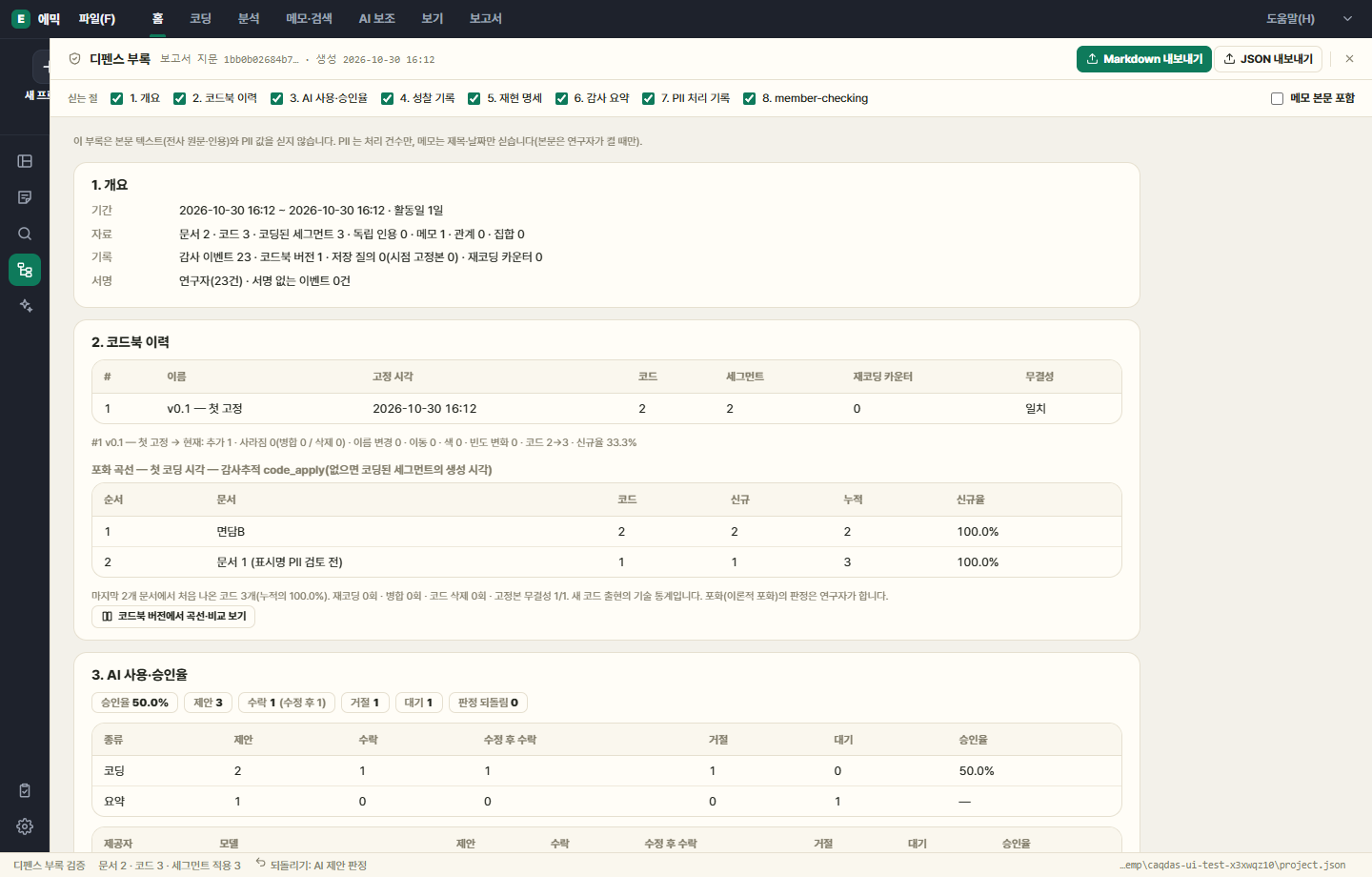Click the 2026-10-30 16:12 fixed time cell
This screenshot has height=877, width=1372.
424,408
